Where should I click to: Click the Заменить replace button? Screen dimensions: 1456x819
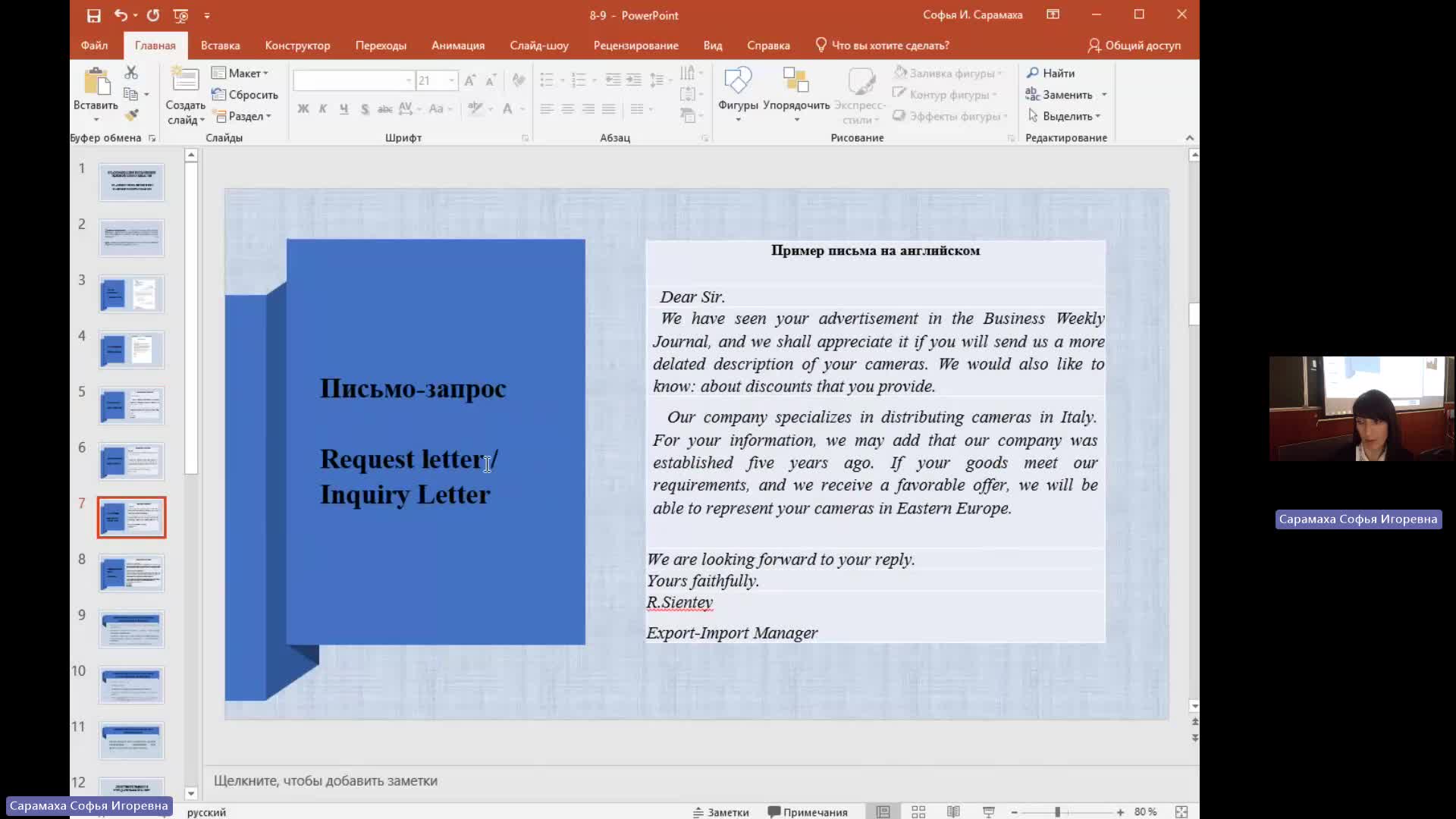click(x=1059, y=95)
